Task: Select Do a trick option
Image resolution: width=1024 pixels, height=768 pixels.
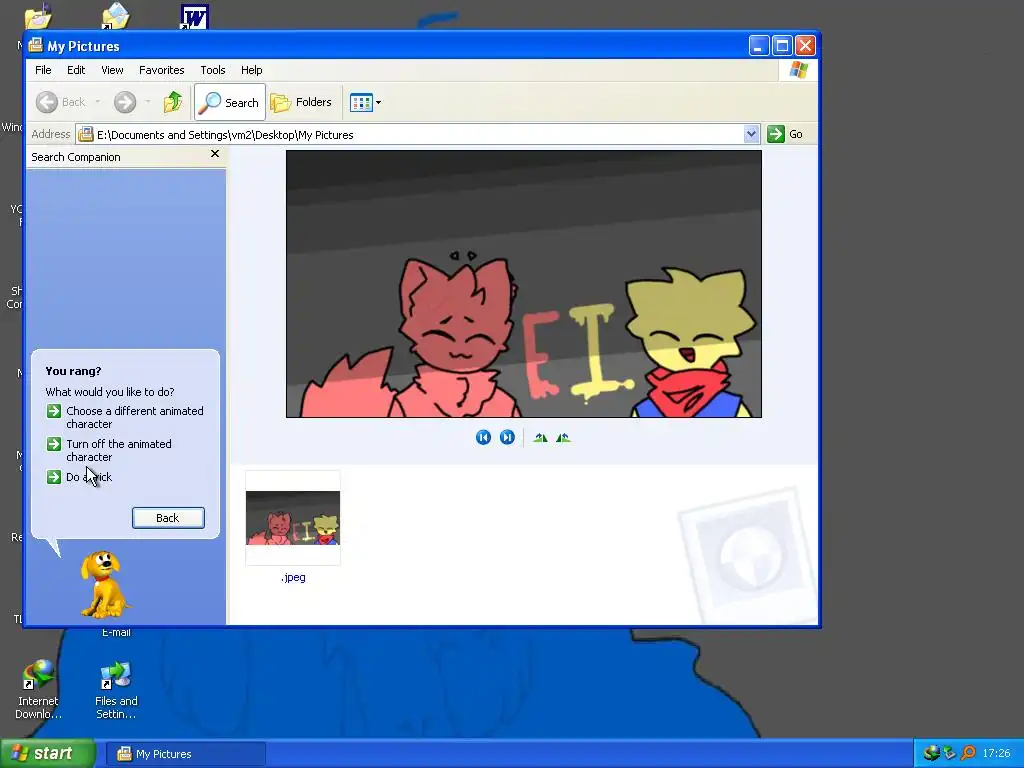Action: [79, 477]
